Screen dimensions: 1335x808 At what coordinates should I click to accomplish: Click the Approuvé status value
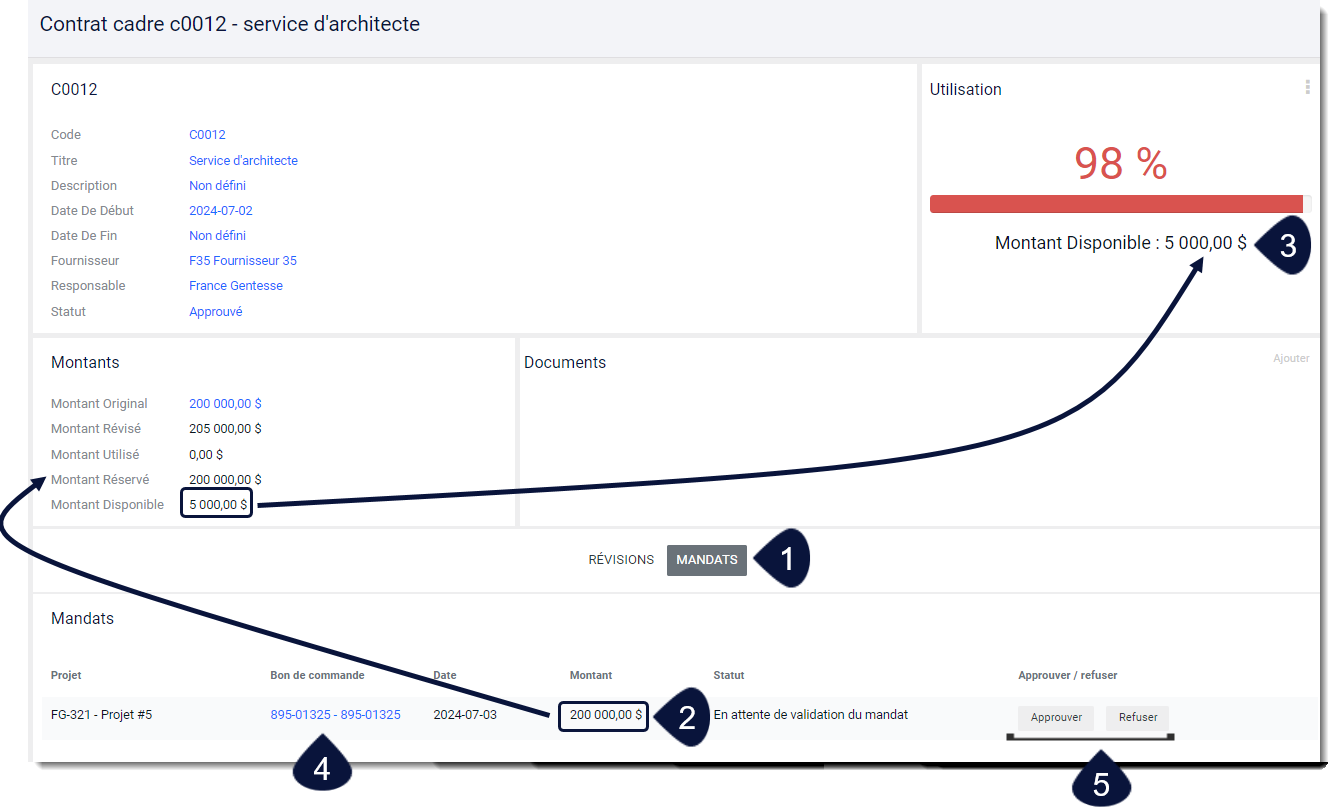(x=216, y=312)
